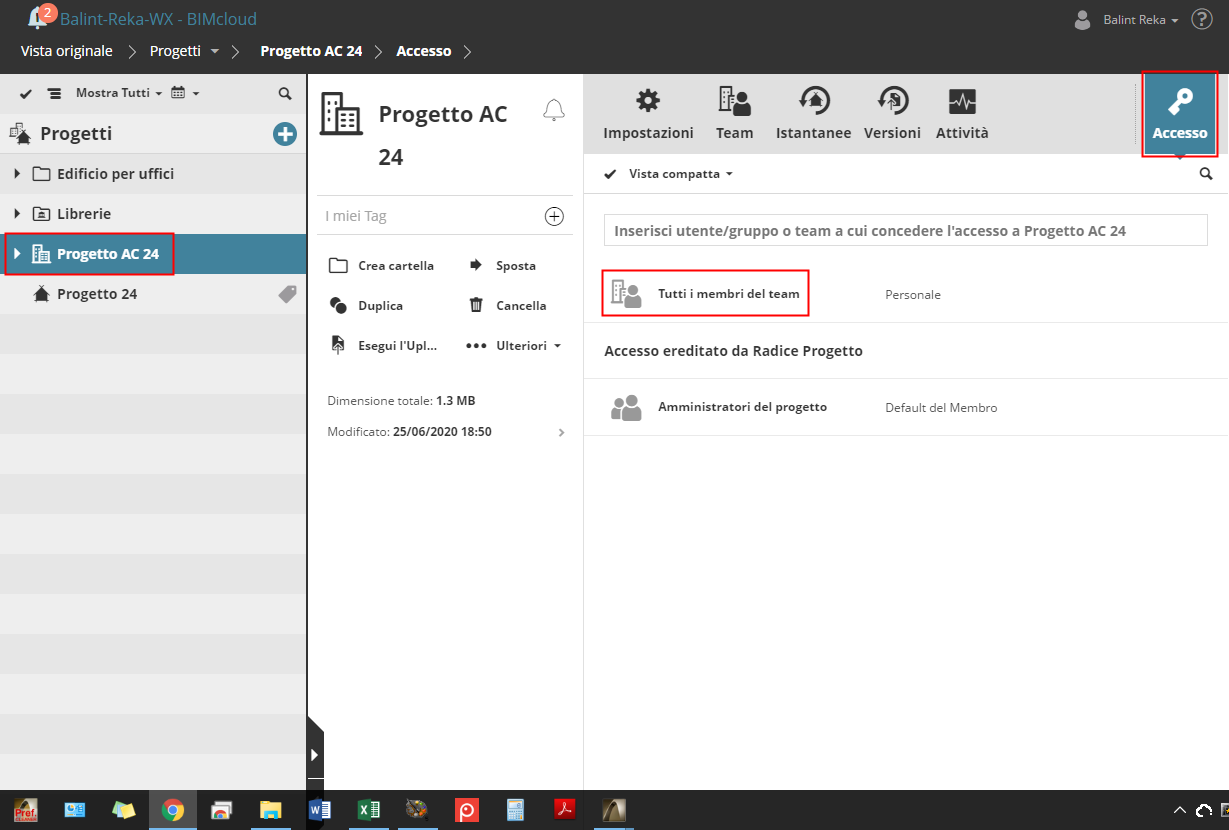Click the user/group access input field

pos(906,231)
